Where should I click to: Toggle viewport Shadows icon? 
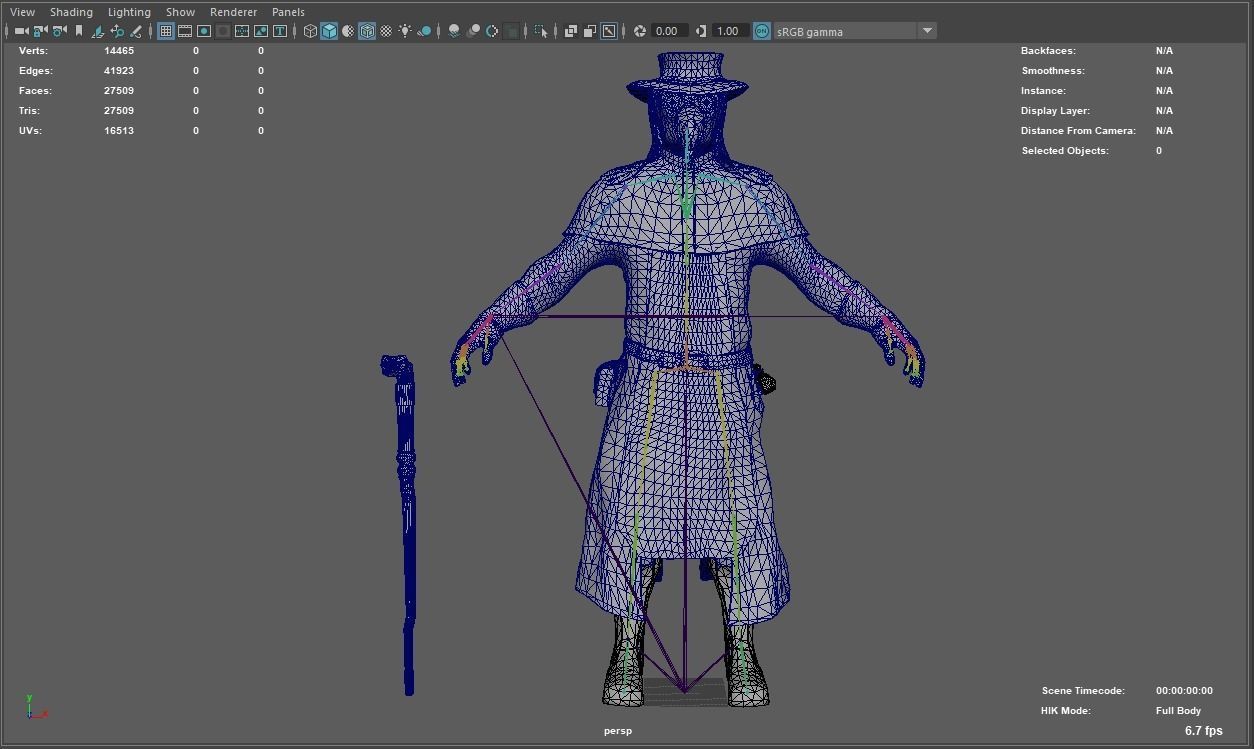pyautogui.click(x=424, y=31)
